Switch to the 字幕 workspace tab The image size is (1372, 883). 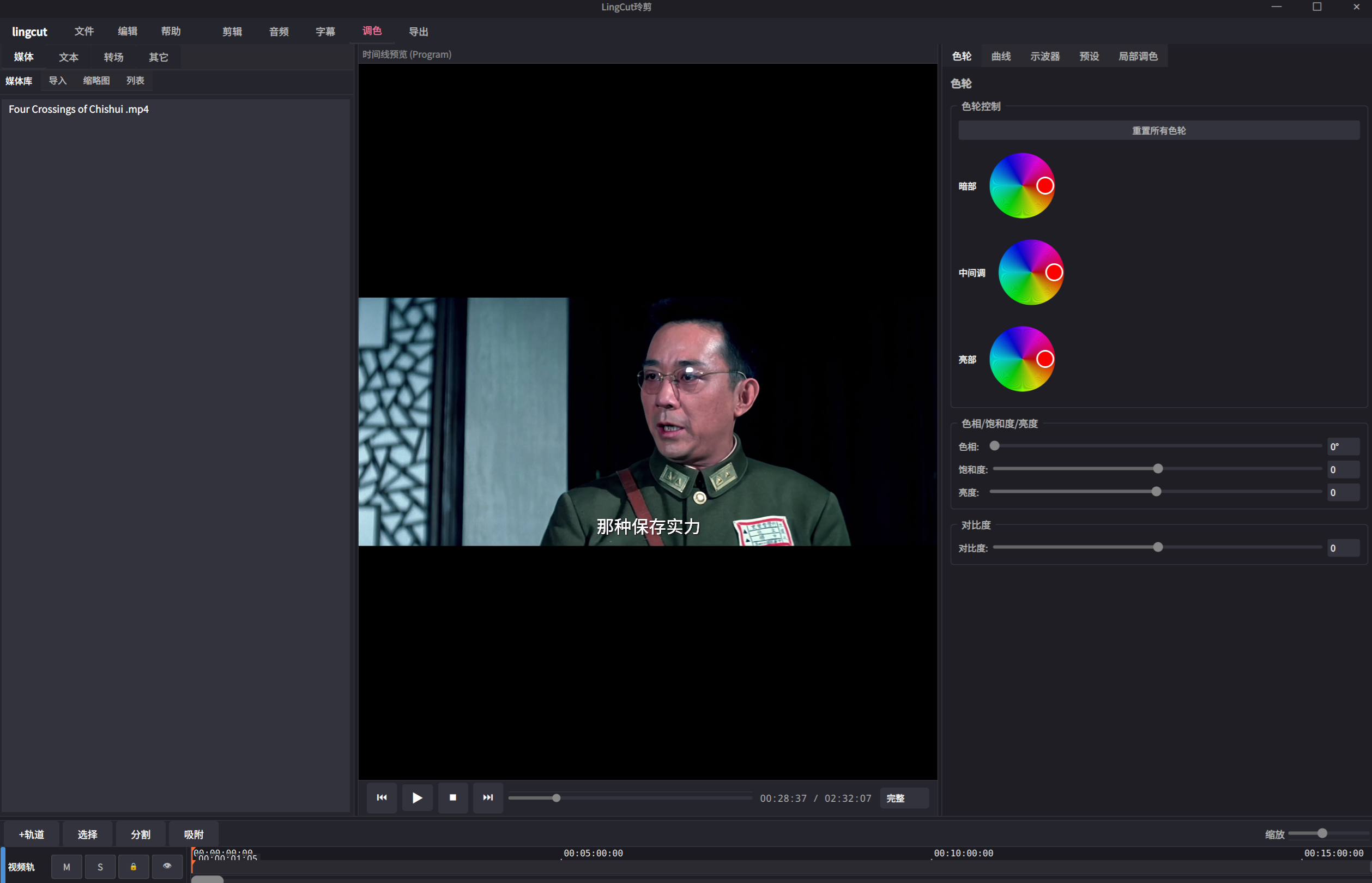(325, 32)
